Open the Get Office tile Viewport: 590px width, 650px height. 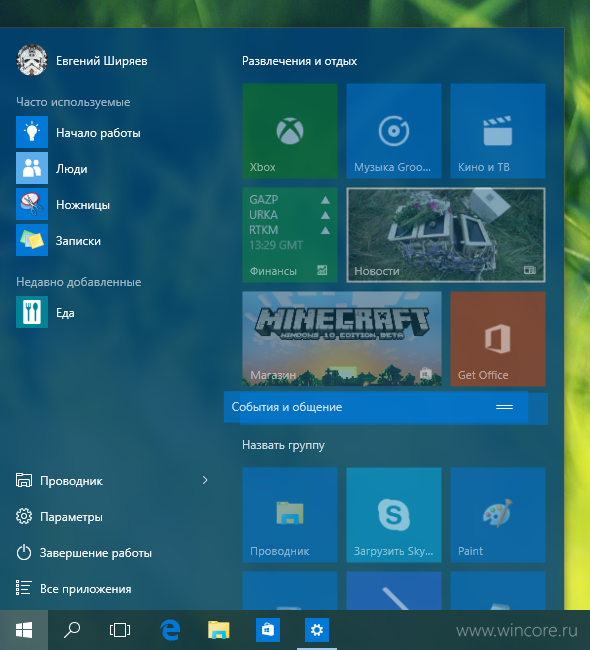click(x=498, y=339)
